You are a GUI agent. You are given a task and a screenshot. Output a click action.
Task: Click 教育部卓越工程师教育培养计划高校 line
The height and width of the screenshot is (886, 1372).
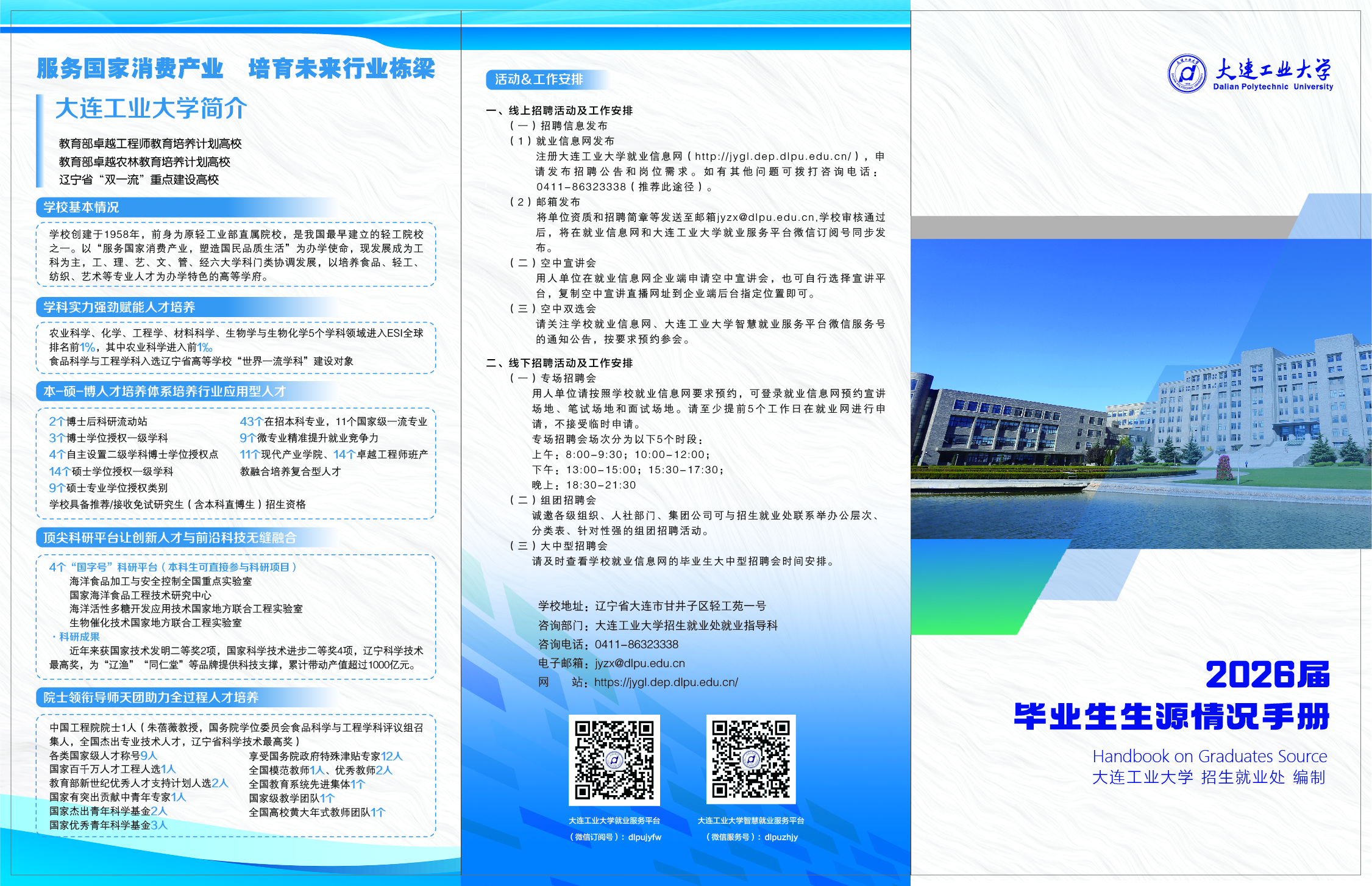(x=150, y=144)
